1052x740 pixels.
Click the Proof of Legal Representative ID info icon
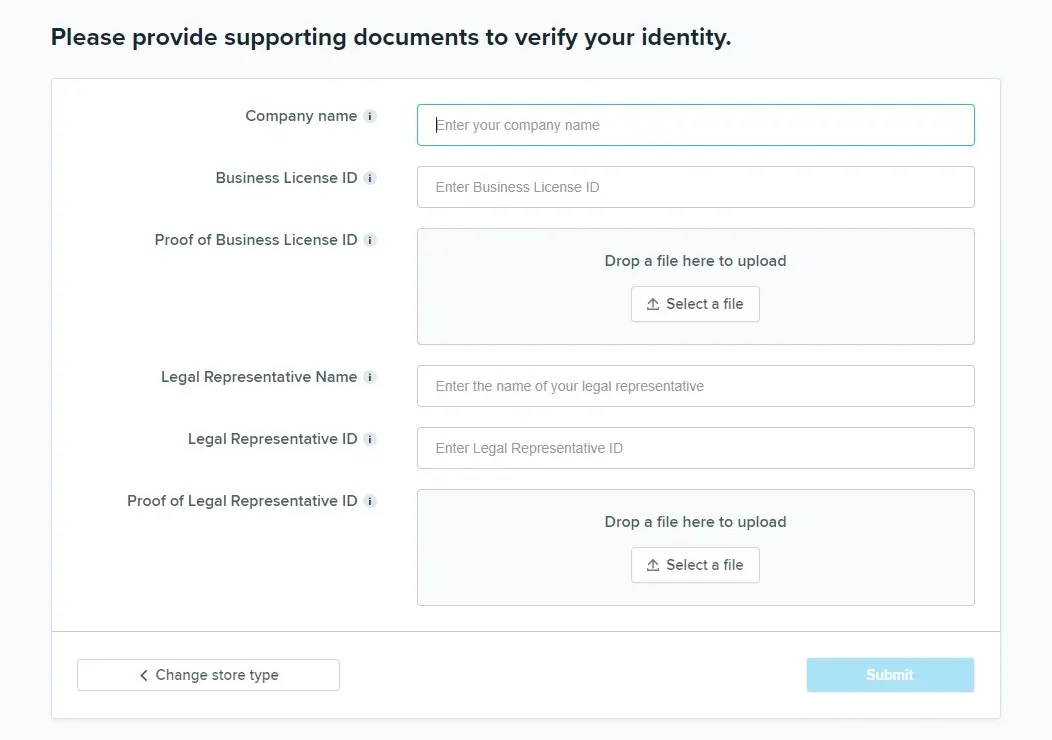[x=370, y=501]
